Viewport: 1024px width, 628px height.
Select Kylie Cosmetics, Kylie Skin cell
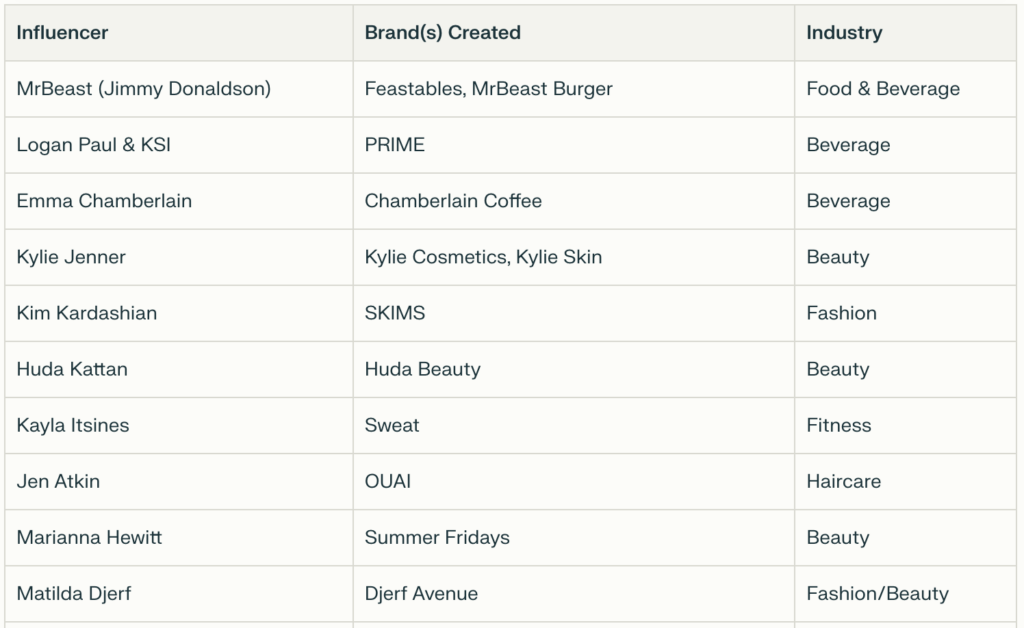pyautogui.click(x=483, y=257)
